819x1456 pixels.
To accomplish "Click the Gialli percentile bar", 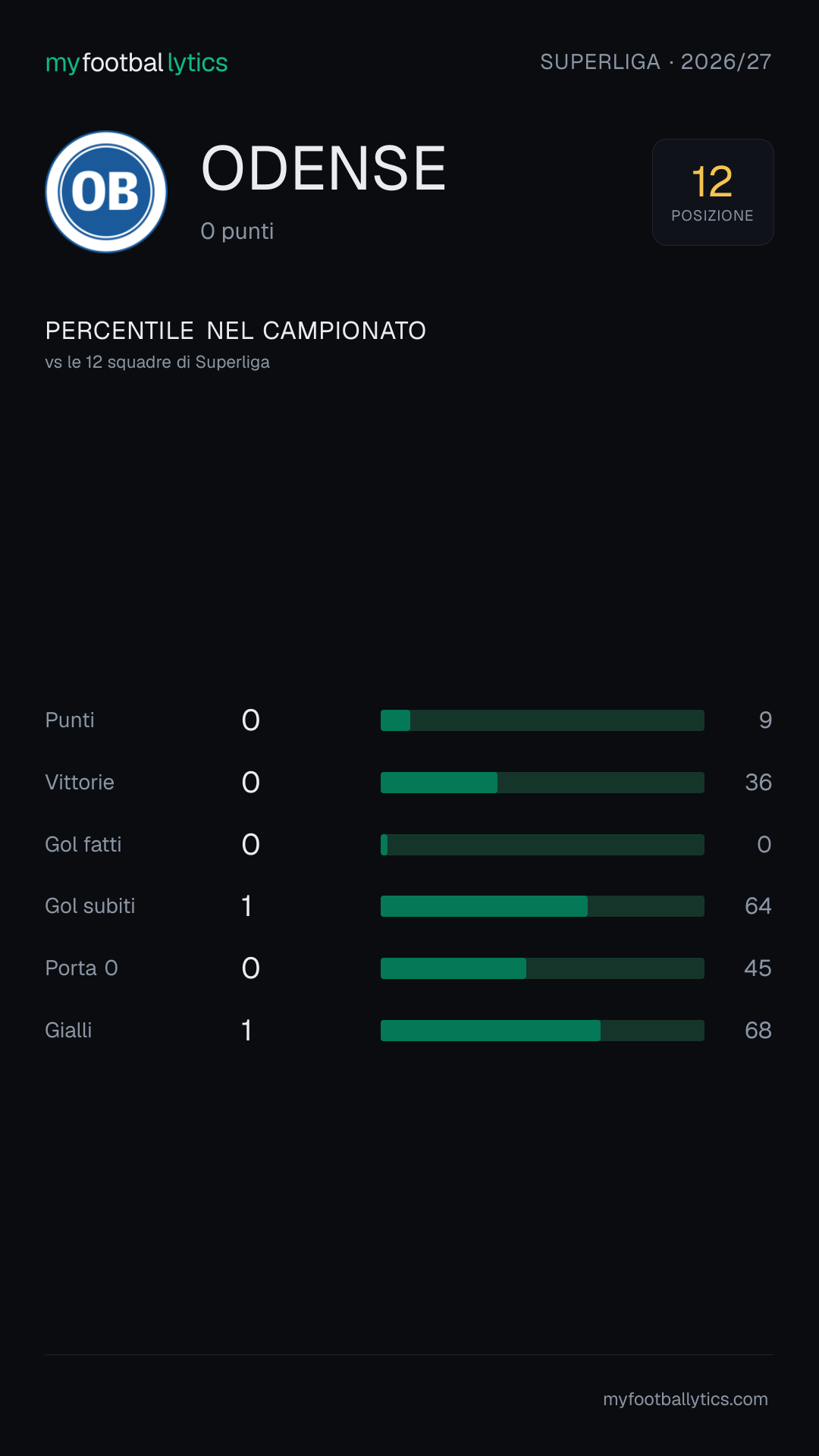I will pos(542,1031).
